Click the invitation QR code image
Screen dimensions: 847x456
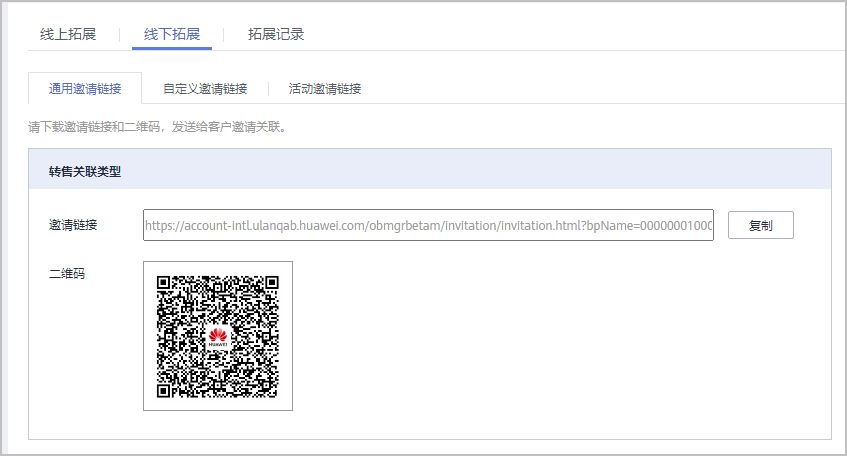[218, 336]
